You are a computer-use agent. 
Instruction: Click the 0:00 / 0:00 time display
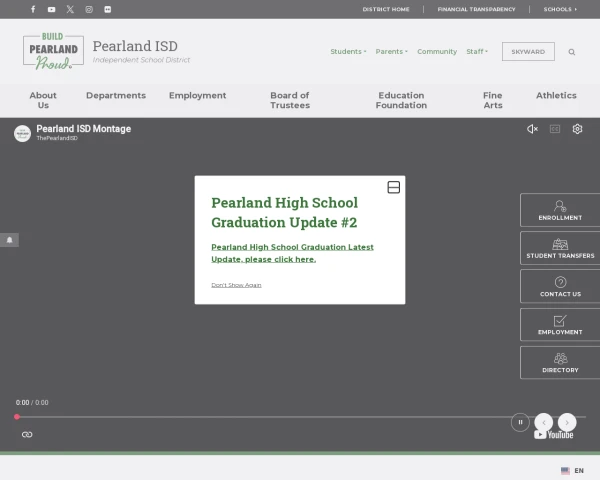coord(32,402)
